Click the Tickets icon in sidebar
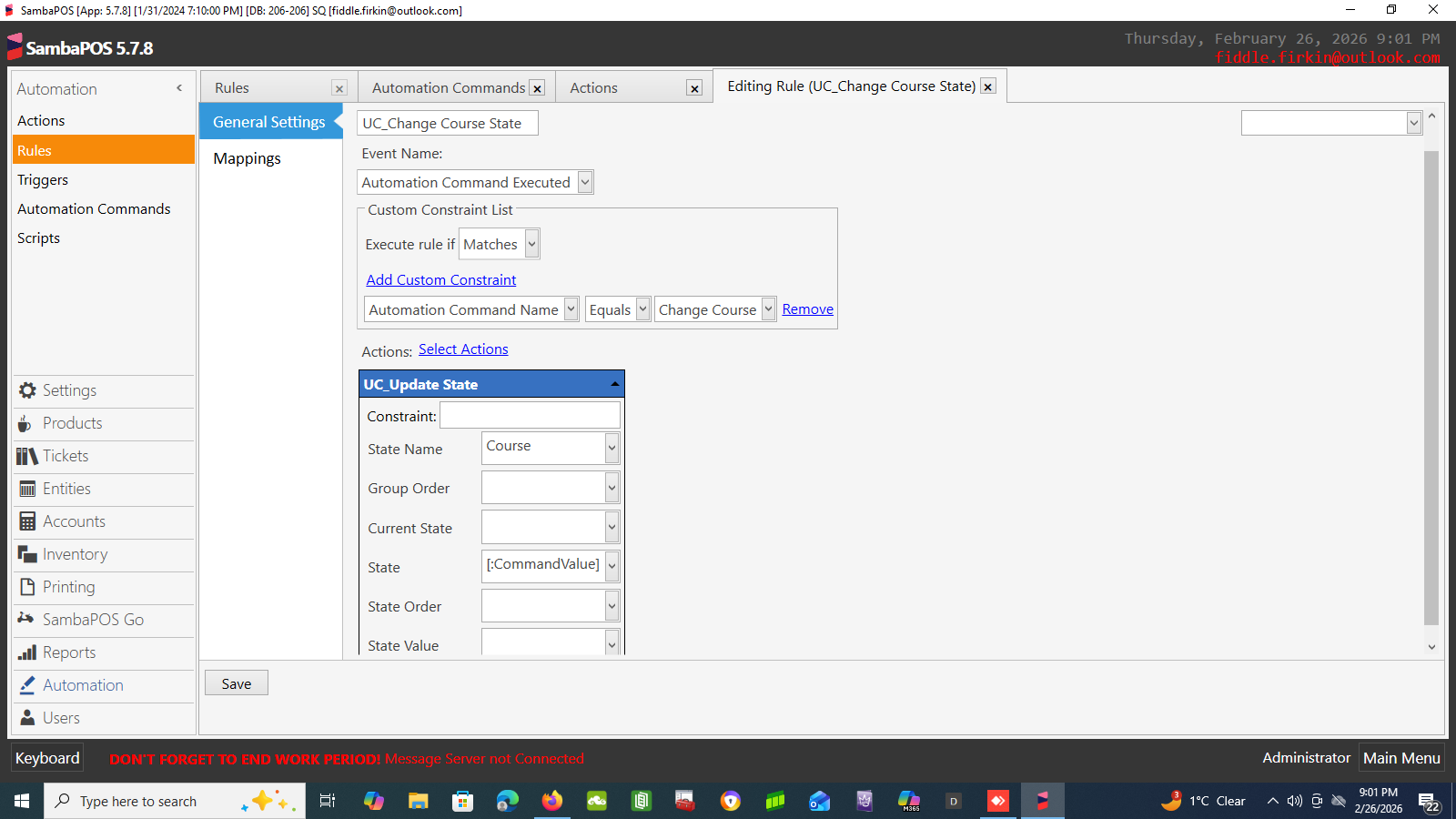 pos(27,456)
